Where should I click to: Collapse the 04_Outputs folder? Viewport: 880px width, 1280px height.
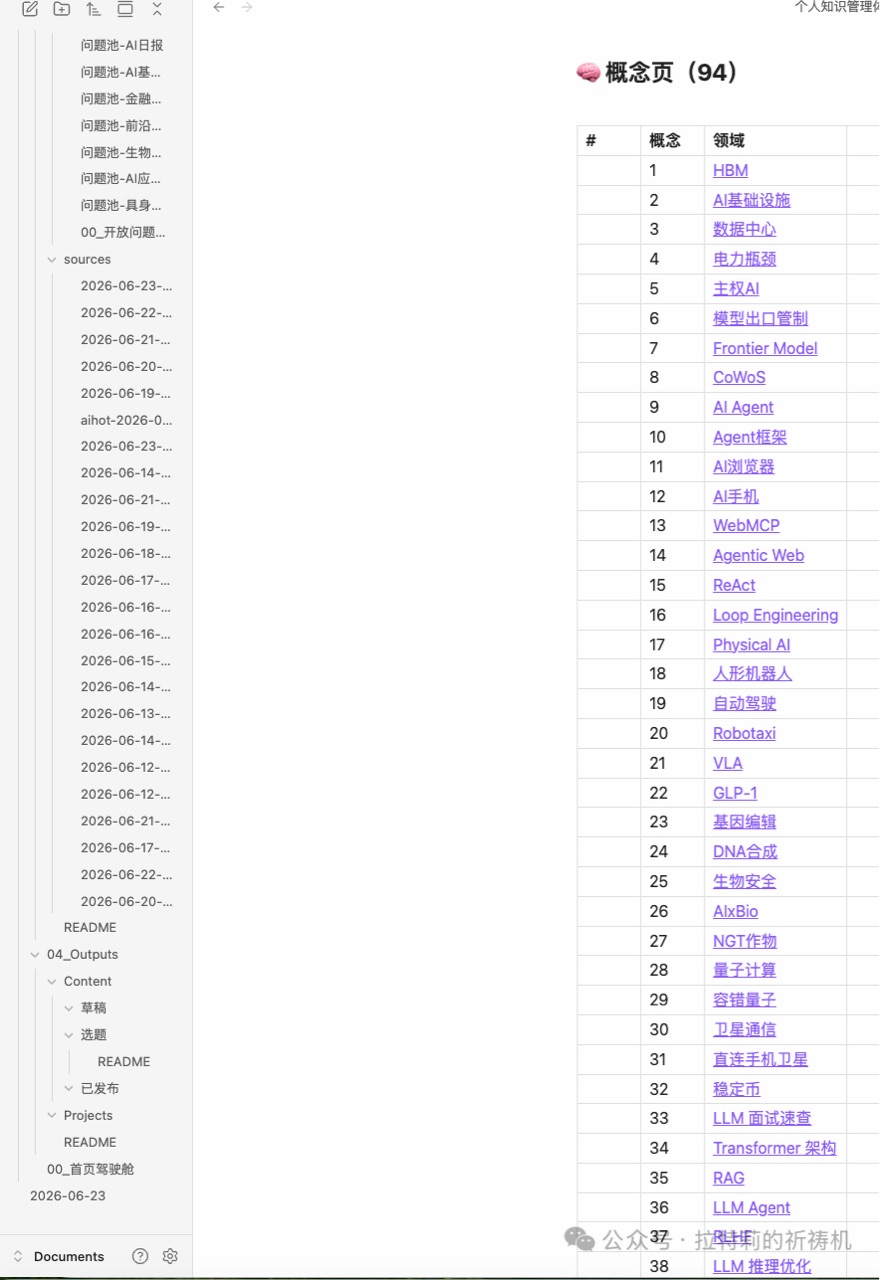pos(35,955)
